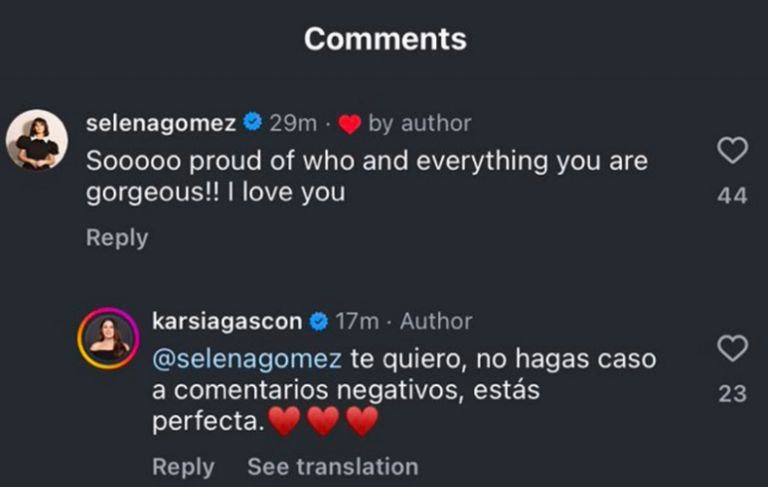Open the selenagomez username profile link

(161, 123)
